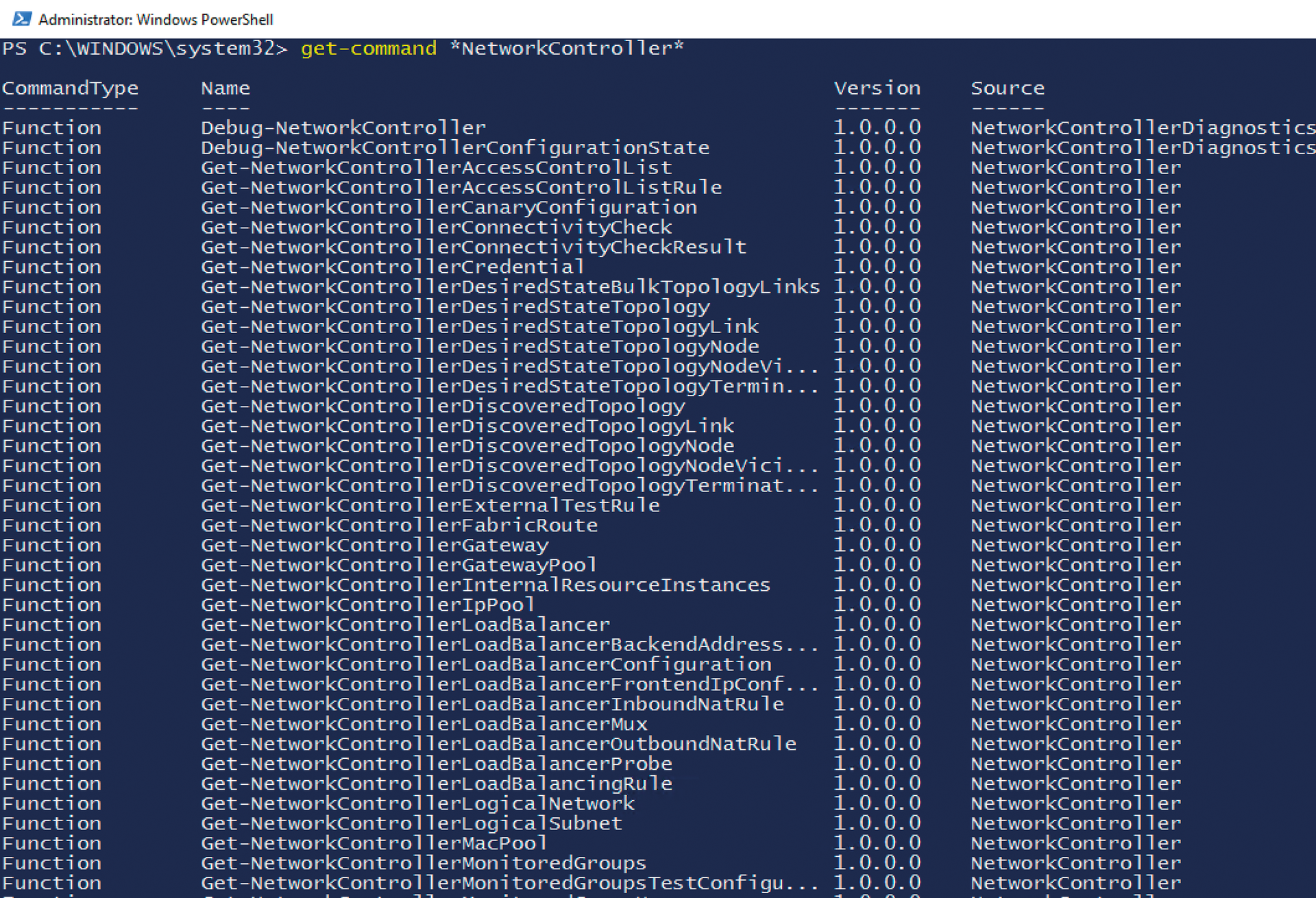This screenshot has width=1316, height=898.
Task: Select the Get-NetworkControllerFabricRoute entry
Action: tap(399, 524)
